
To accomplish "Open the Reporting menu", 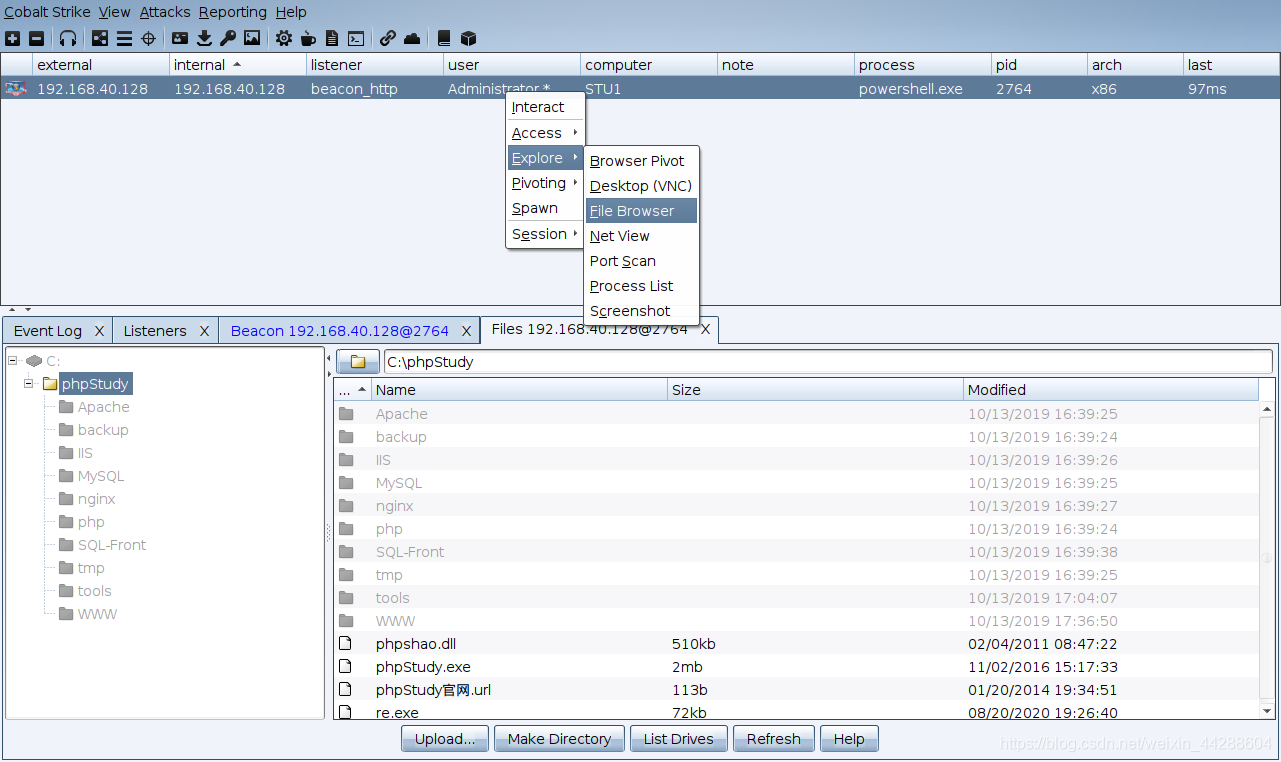I will pos(233,12).
